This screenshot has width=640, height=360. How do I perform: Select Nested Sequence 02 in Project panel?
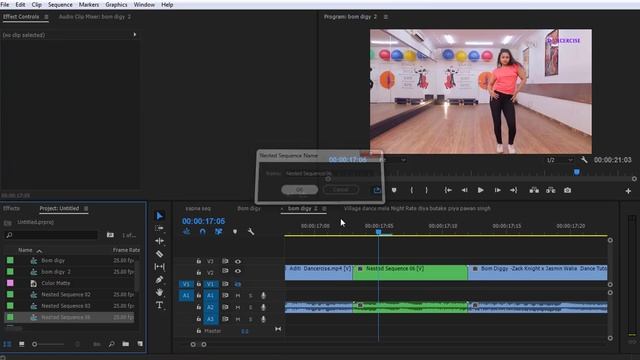pos(66,294)
